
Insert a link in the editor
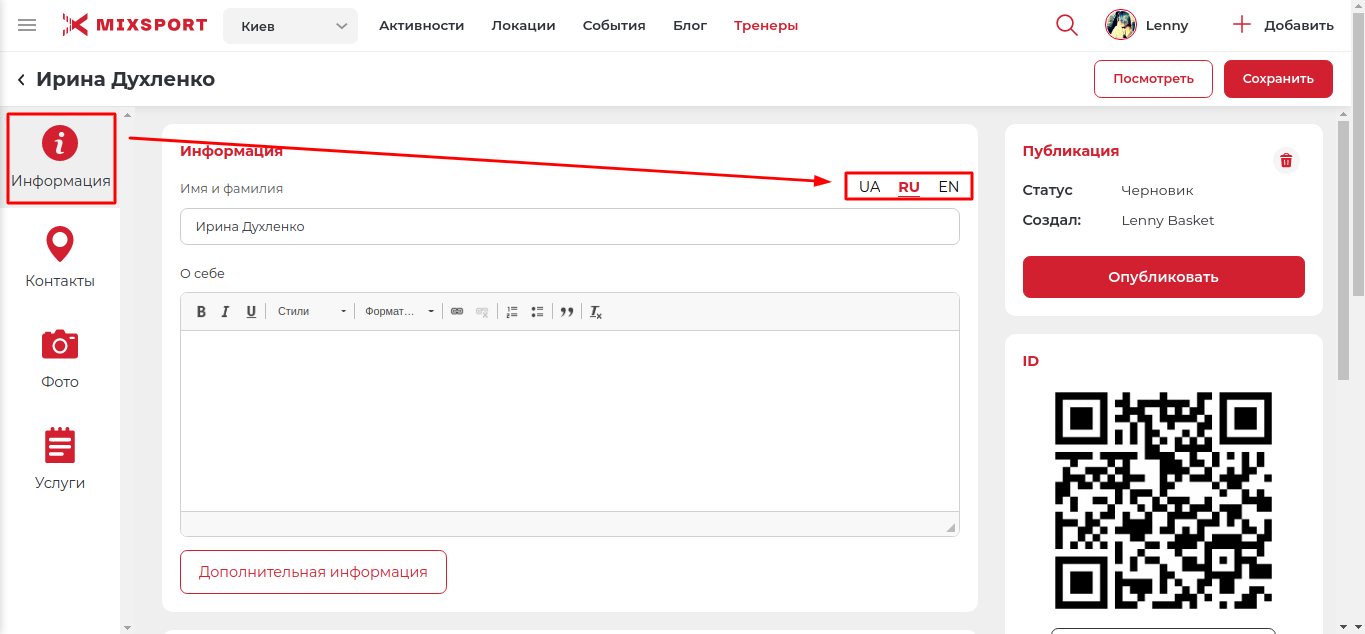point(457,312)
